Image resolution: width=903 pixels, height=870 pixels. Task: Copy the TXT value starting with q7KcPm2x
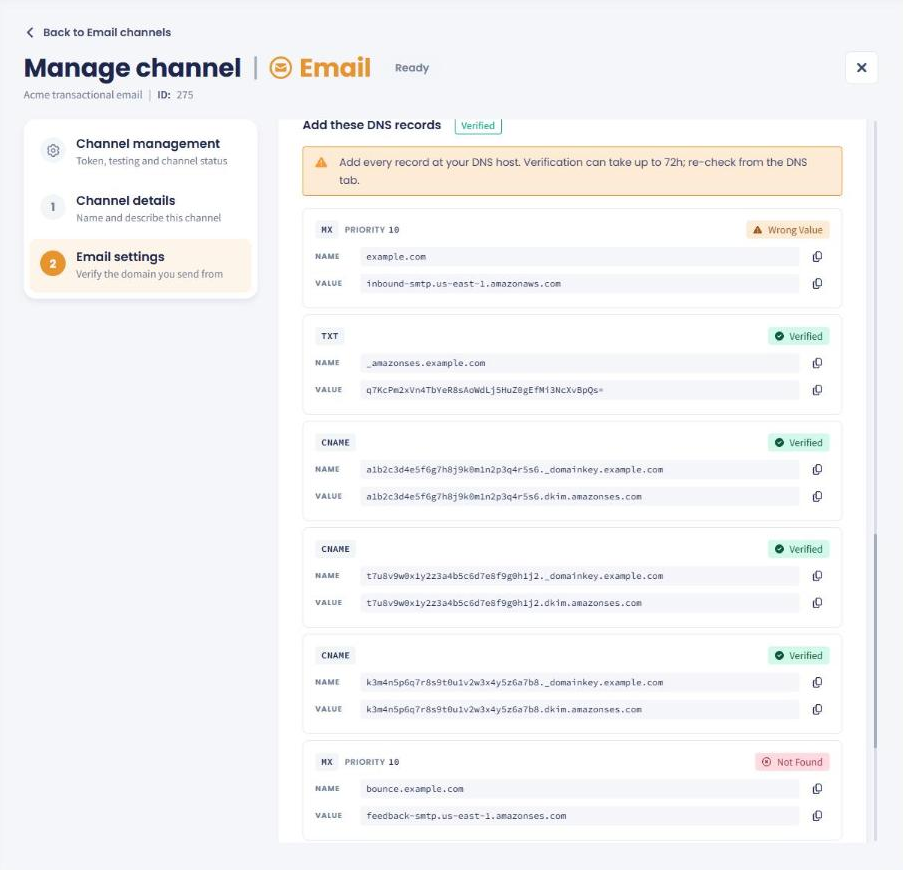pyautogui.click(x=817, y=390)
